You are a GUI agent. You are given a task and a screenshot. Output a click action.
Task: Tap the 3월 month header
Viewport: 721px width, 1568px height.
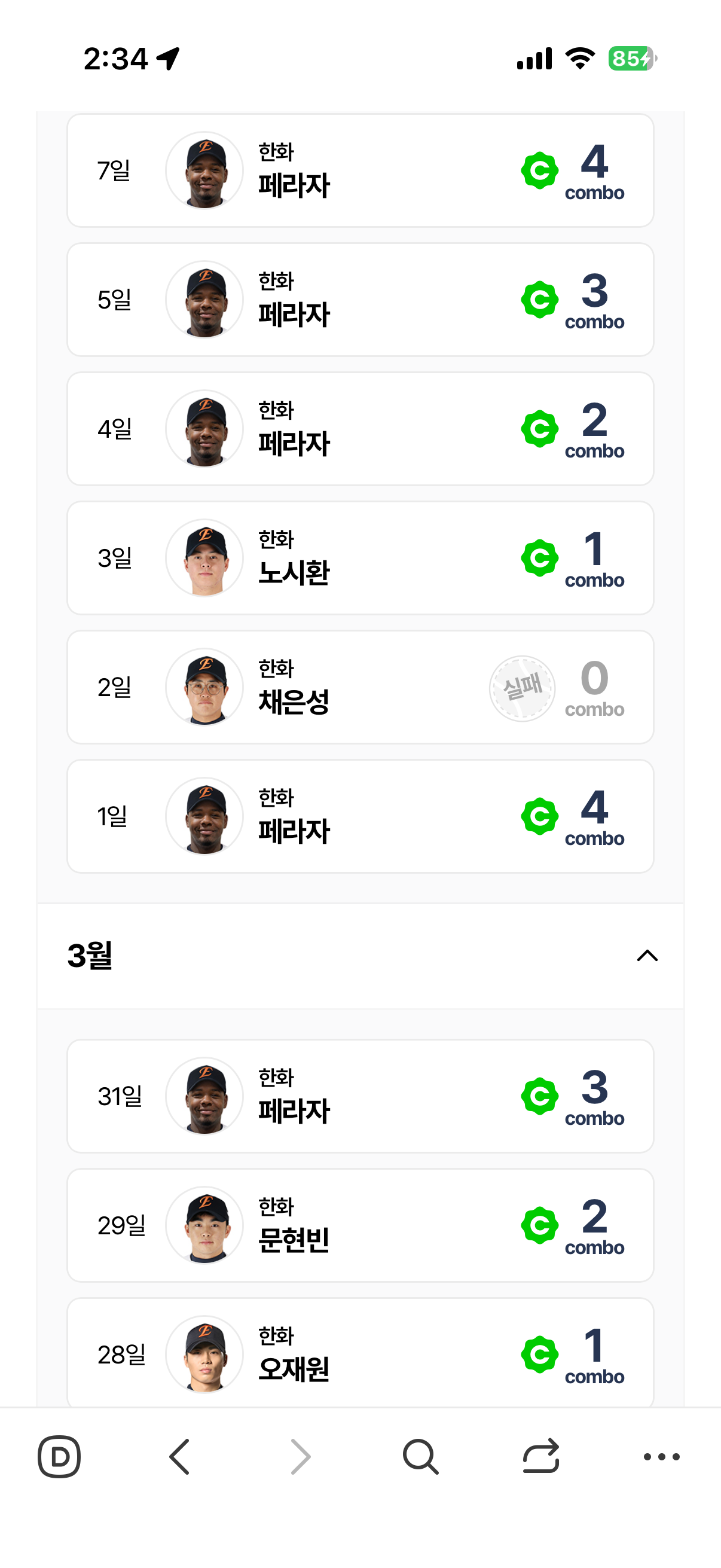pyautogui.click(x=90, y=956)
